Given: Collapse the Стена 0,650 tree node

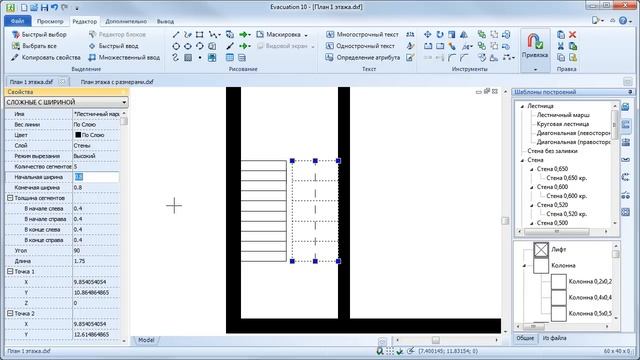Looking at the screenshot, I should (531, 169).
